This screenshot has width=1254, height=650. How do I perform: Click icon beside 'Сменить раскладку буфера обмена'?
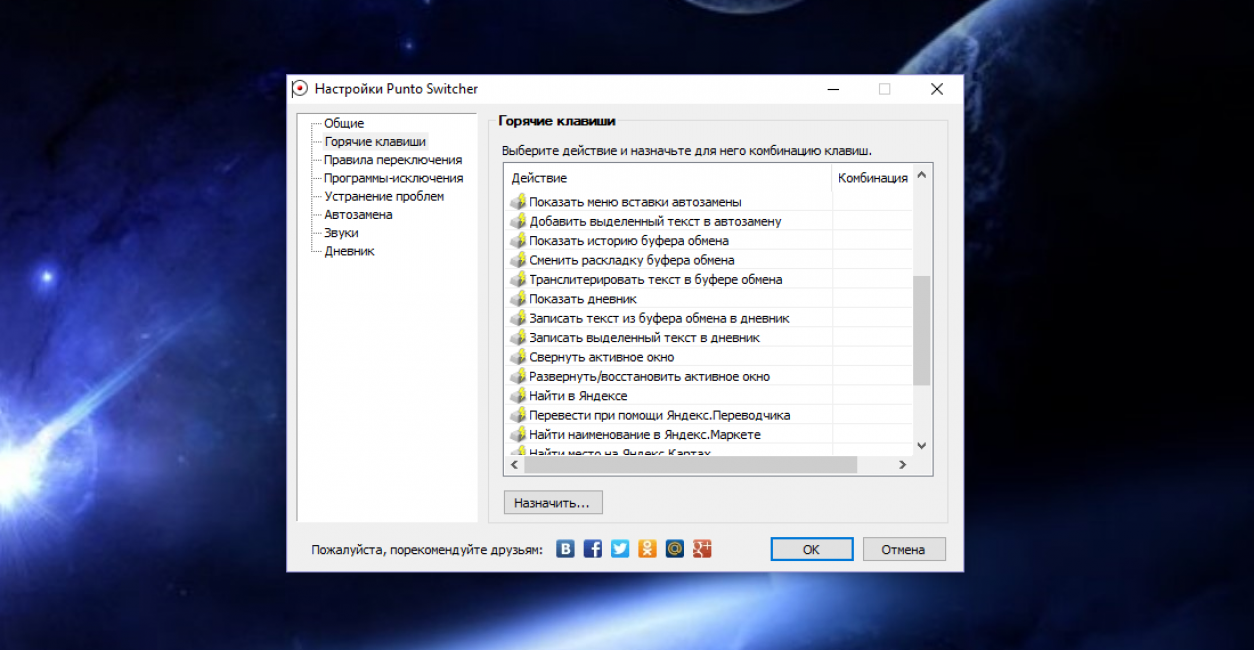(518, 260)
